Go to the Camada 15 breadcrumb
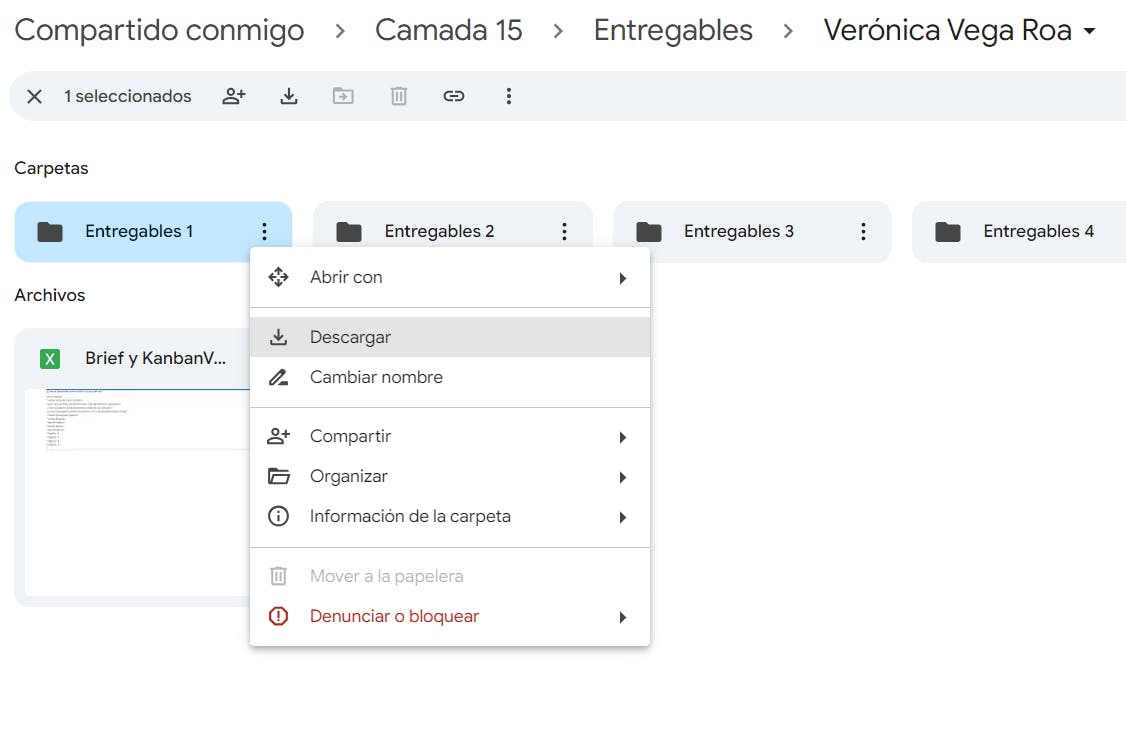 pos(448,31)
